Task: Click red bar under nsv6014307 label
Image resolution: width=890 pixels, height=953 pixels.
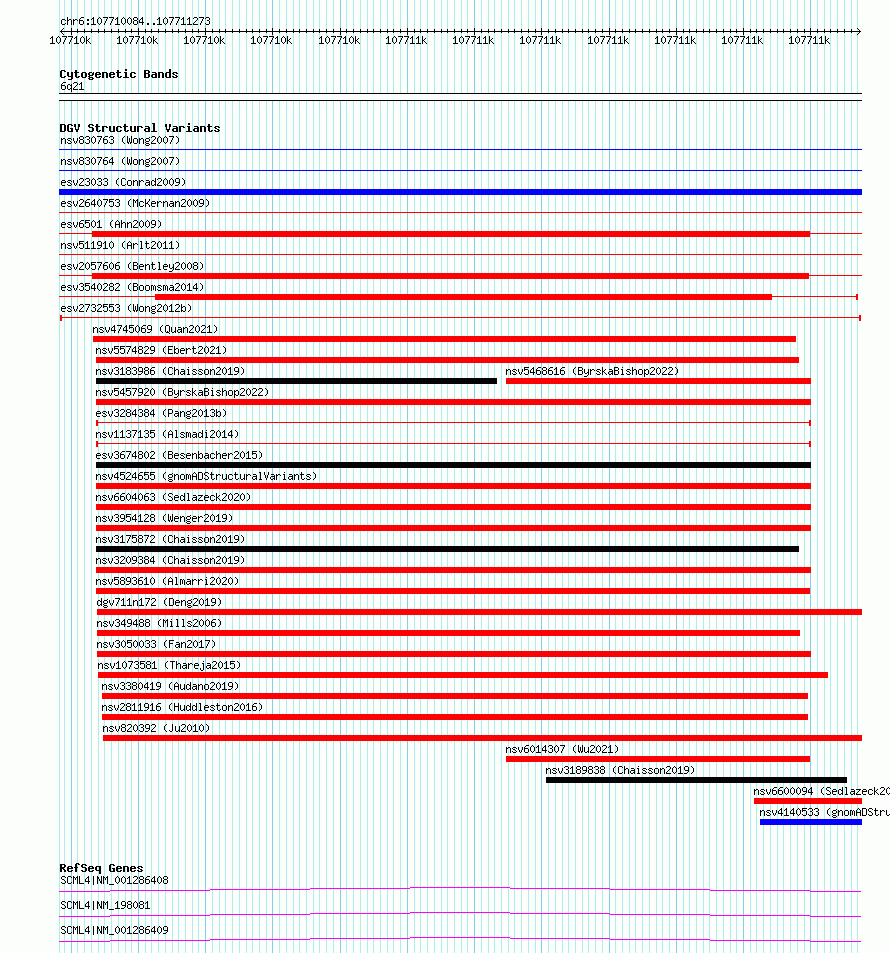Action: pos(658,759)
